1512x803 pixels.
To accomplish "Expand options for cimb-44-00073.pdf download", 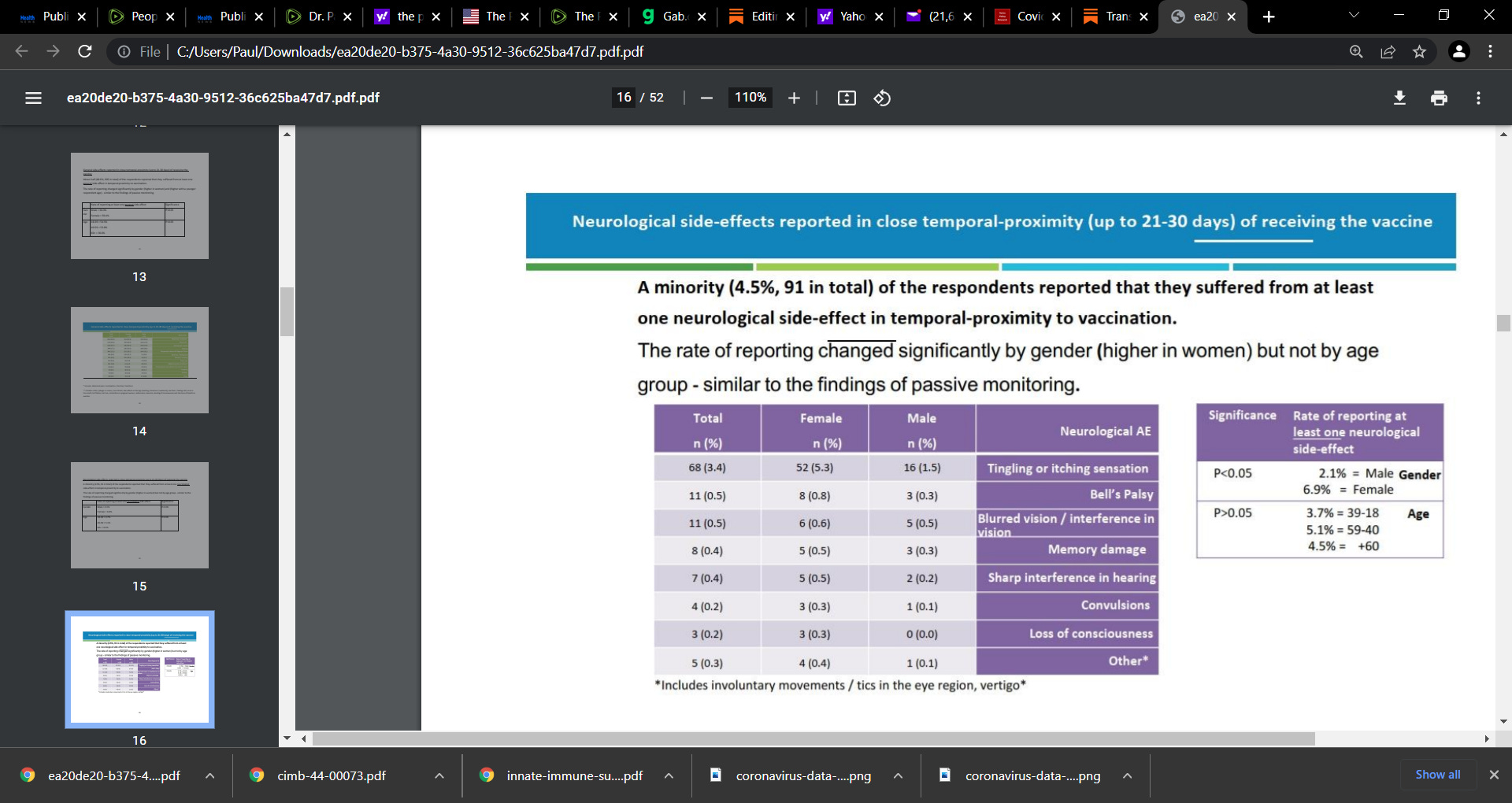I will (x=439, y=775).
